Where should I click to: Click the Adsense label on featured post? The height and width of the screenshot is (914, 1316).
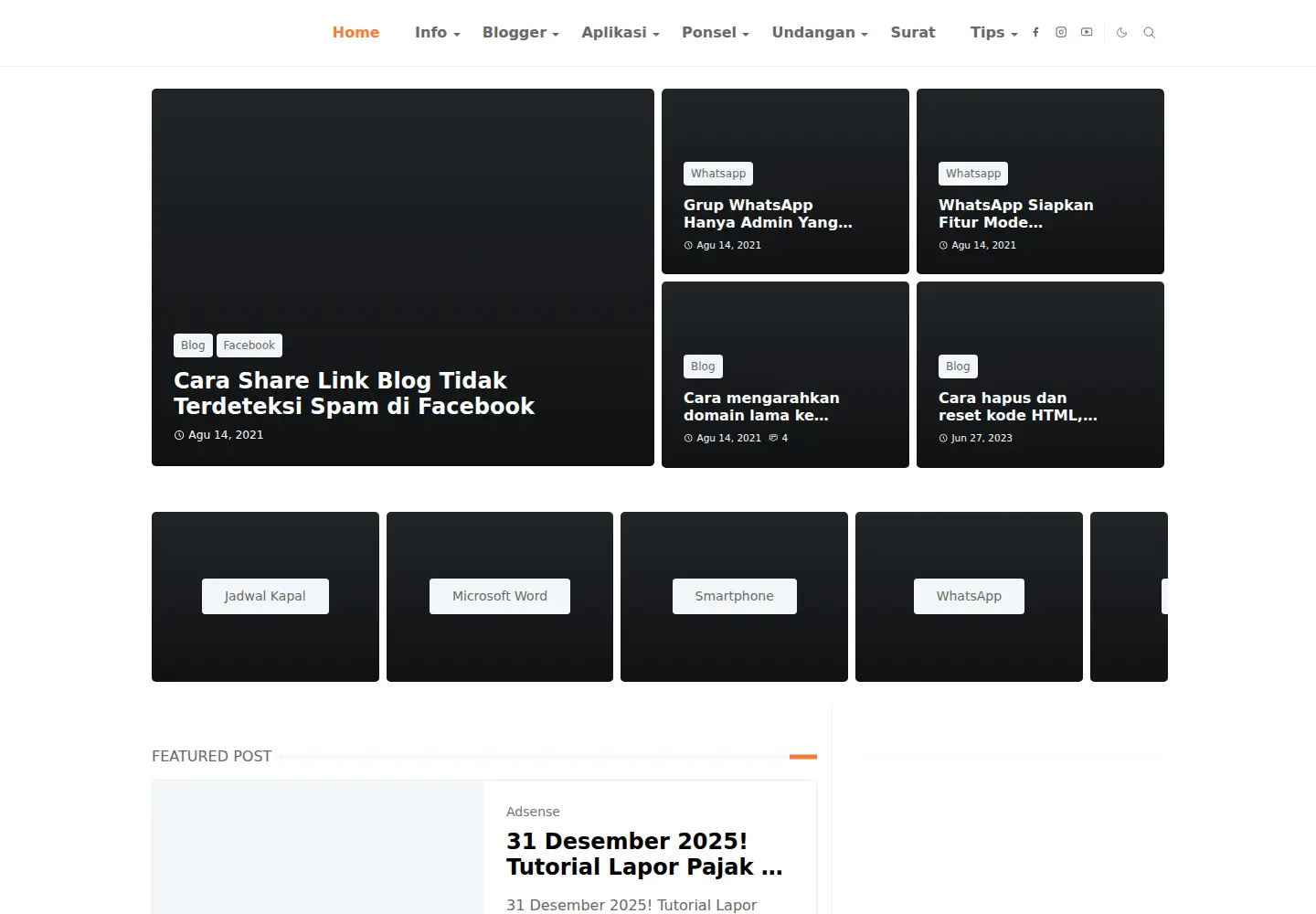point(533,812)
